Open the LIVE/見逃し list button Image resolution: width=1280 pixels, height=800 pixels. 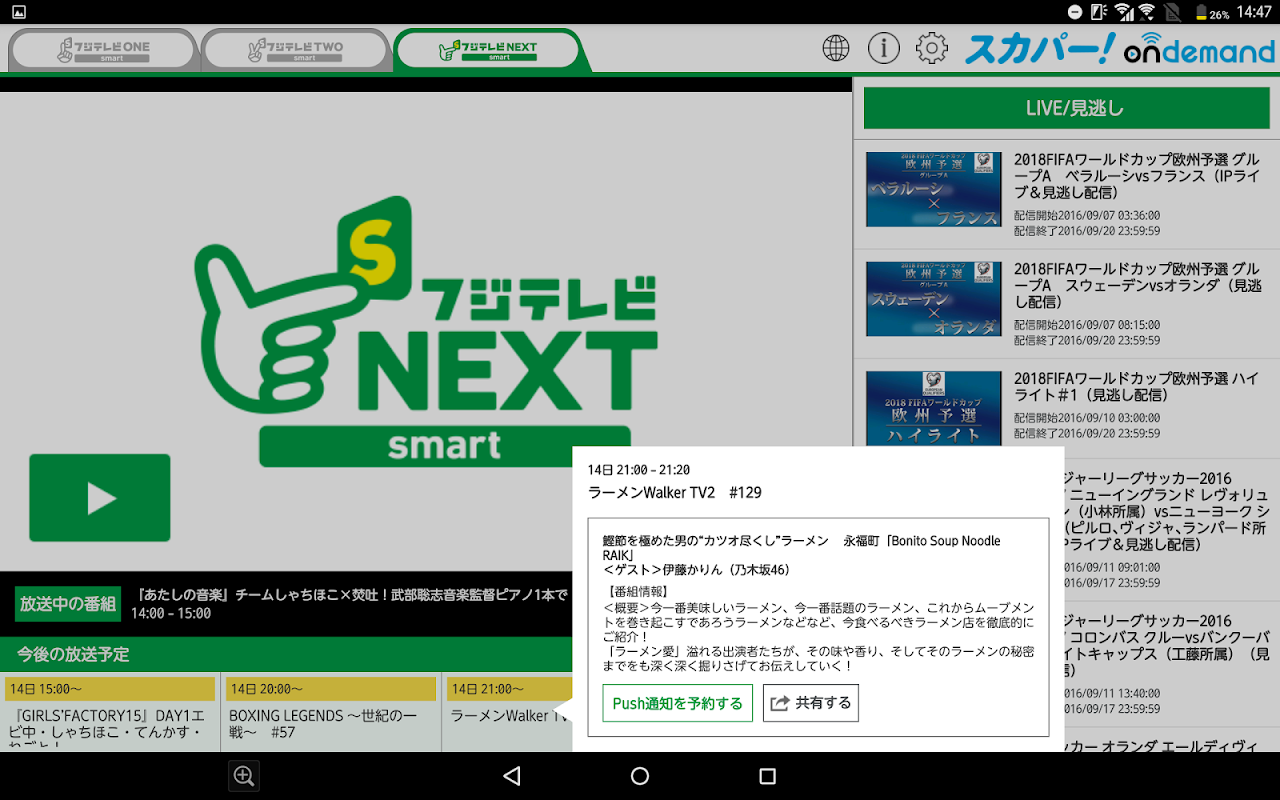pyautogui.click(x=1068, y=108)
